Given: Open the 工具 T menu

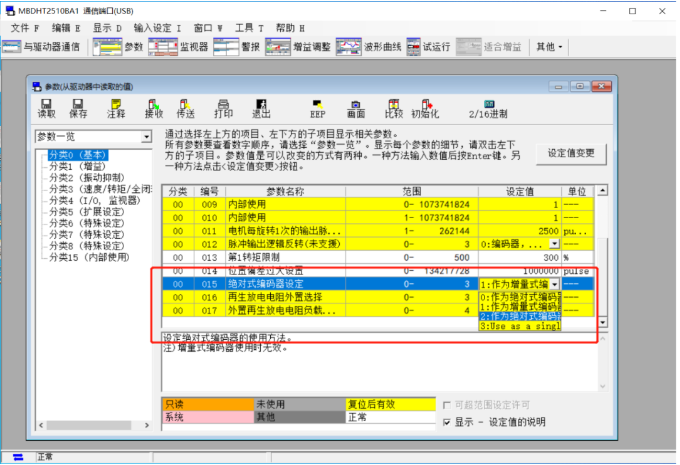Looking at the screenshot, I should (249, 28).
